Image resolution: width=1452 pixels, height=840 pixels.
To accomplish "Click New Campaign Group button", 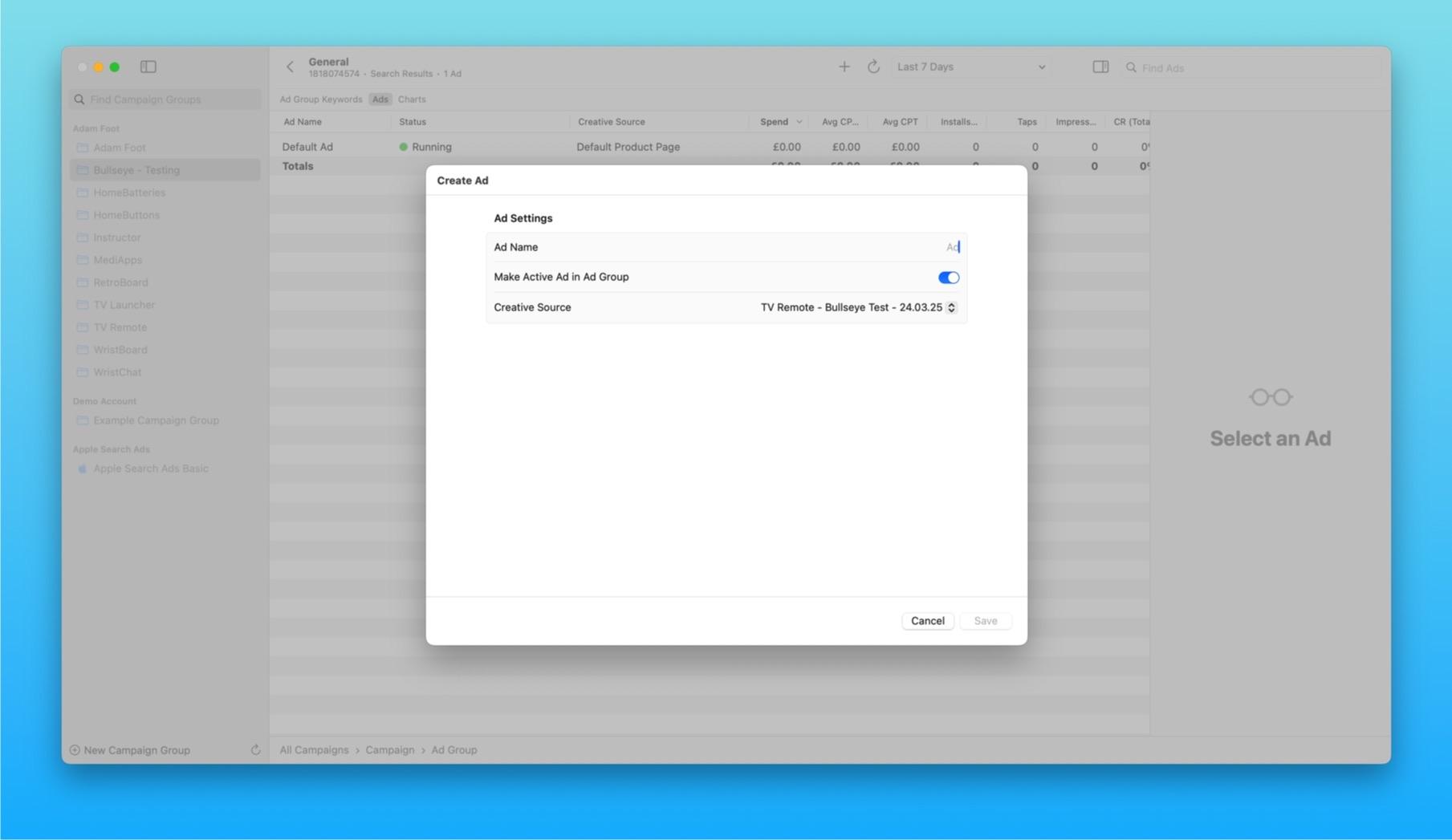I will (x=130, y=750).
